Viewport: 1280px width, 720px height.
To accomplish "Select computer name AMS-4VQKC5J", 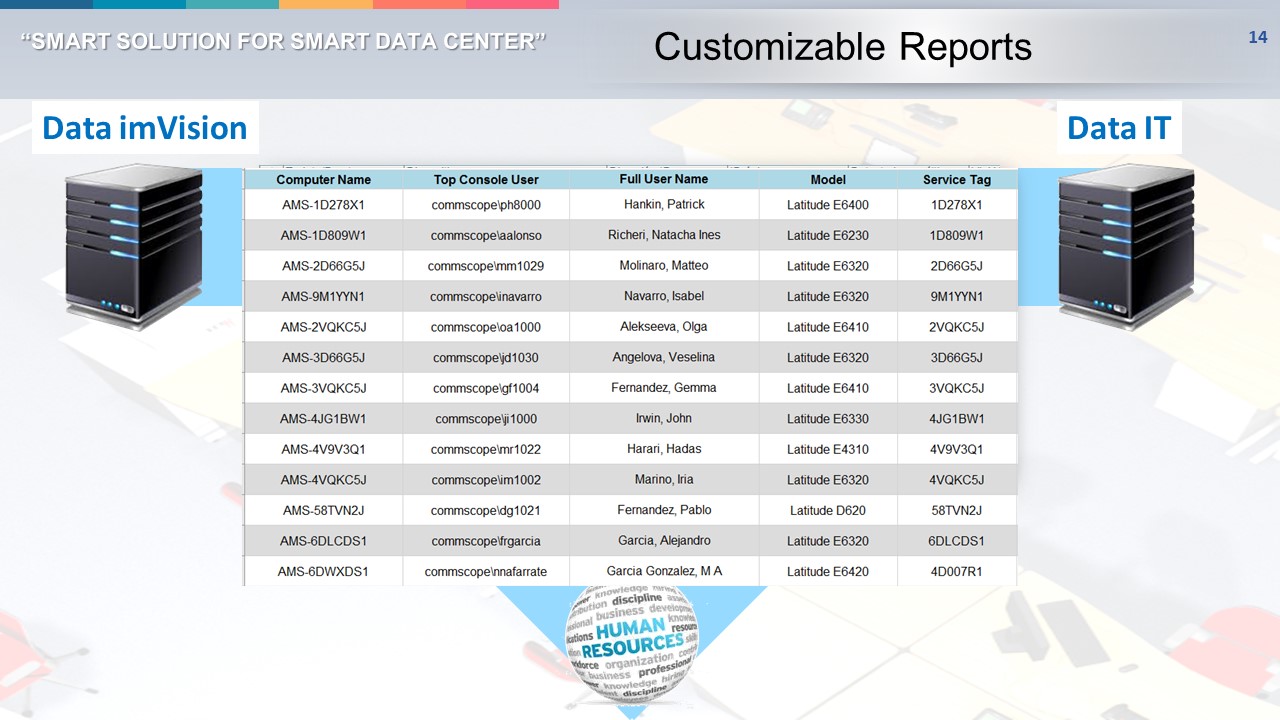I will [x=323, y=480].
